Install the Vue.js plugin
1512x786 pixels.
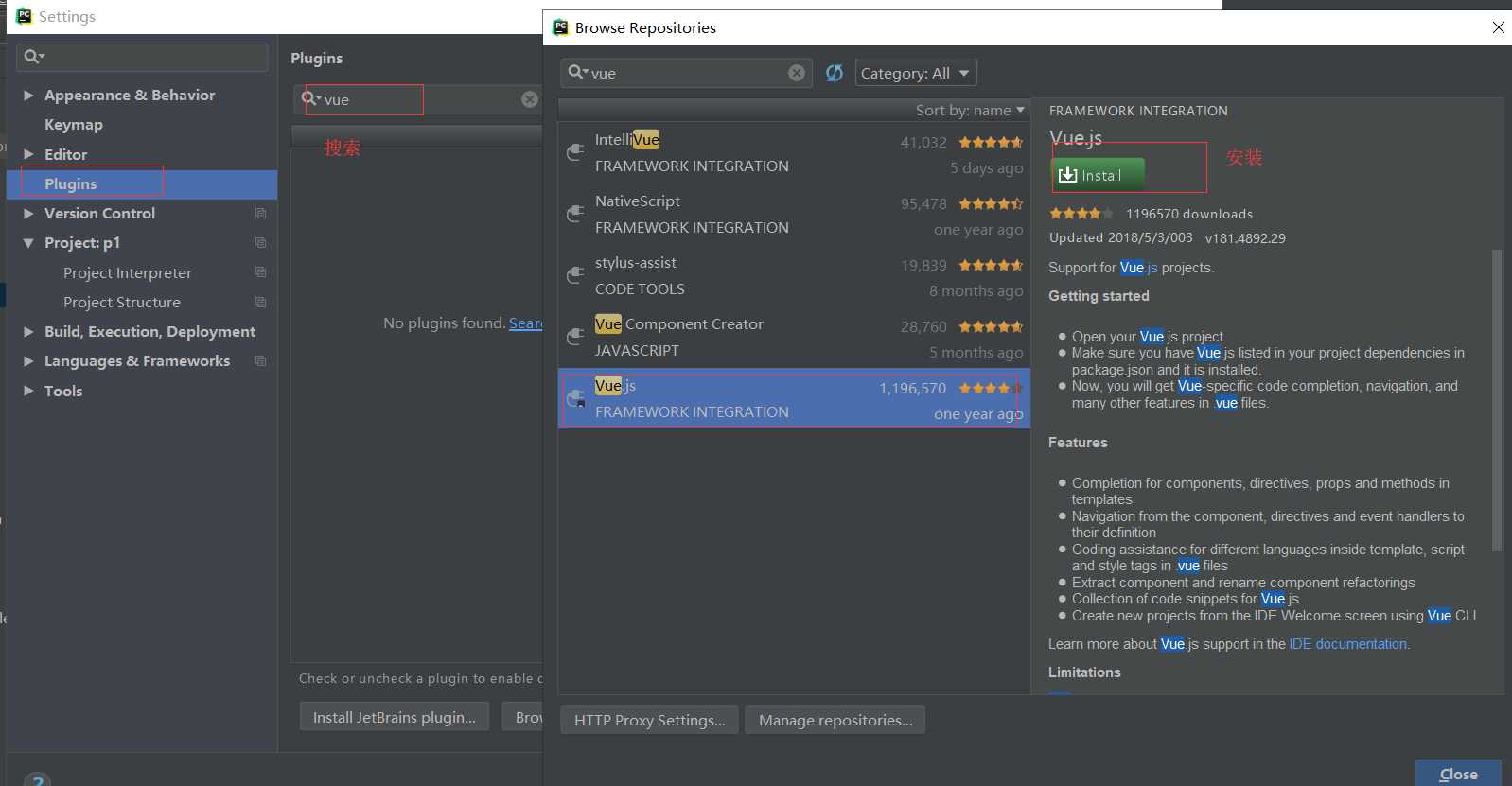[x=1098, y=175]
